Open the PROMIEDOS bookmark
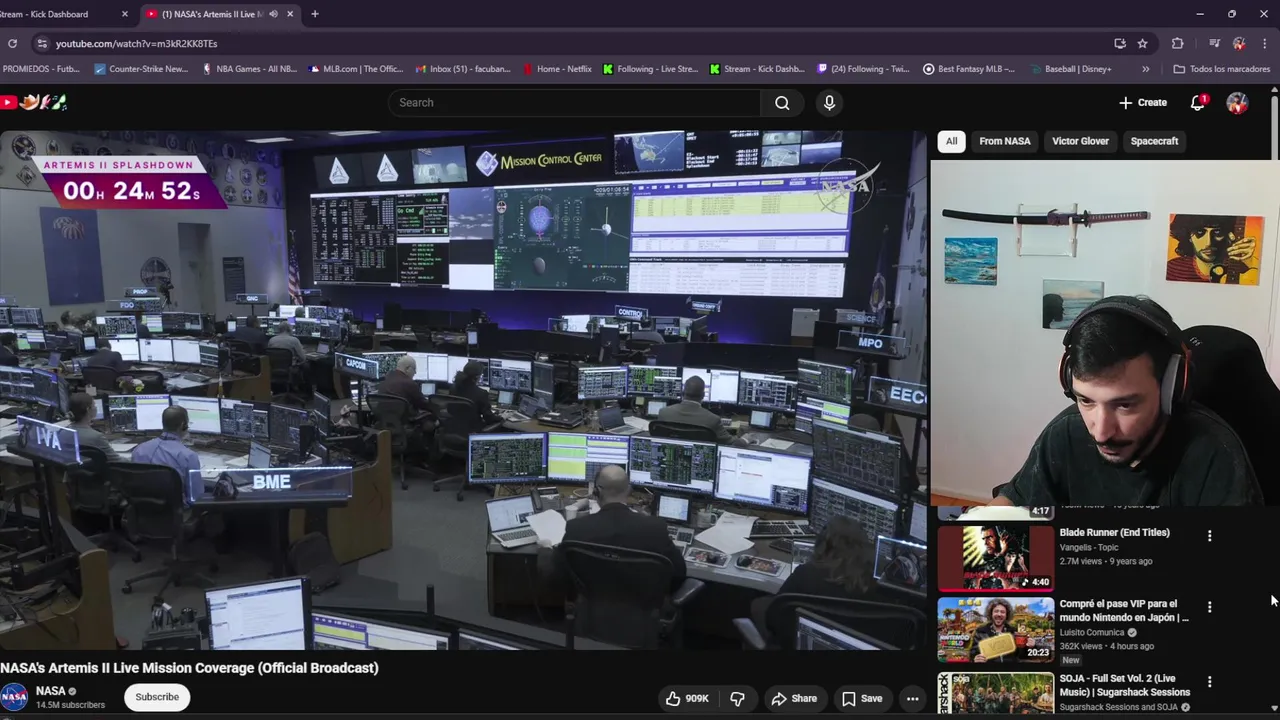Screen dimensions: 1280x720 (41, 69)
